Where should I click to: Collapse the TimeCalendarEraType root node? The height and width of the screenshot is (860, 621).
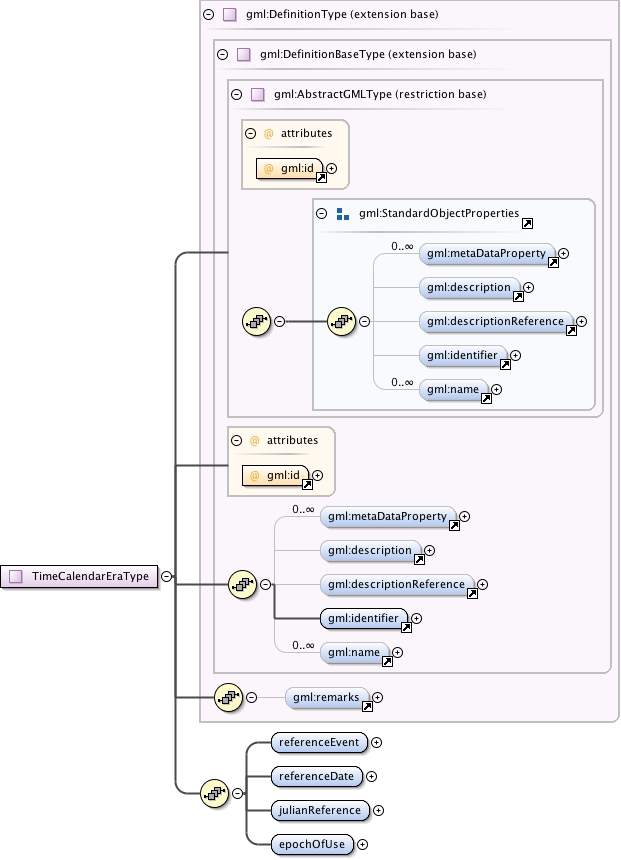point(166,576)
